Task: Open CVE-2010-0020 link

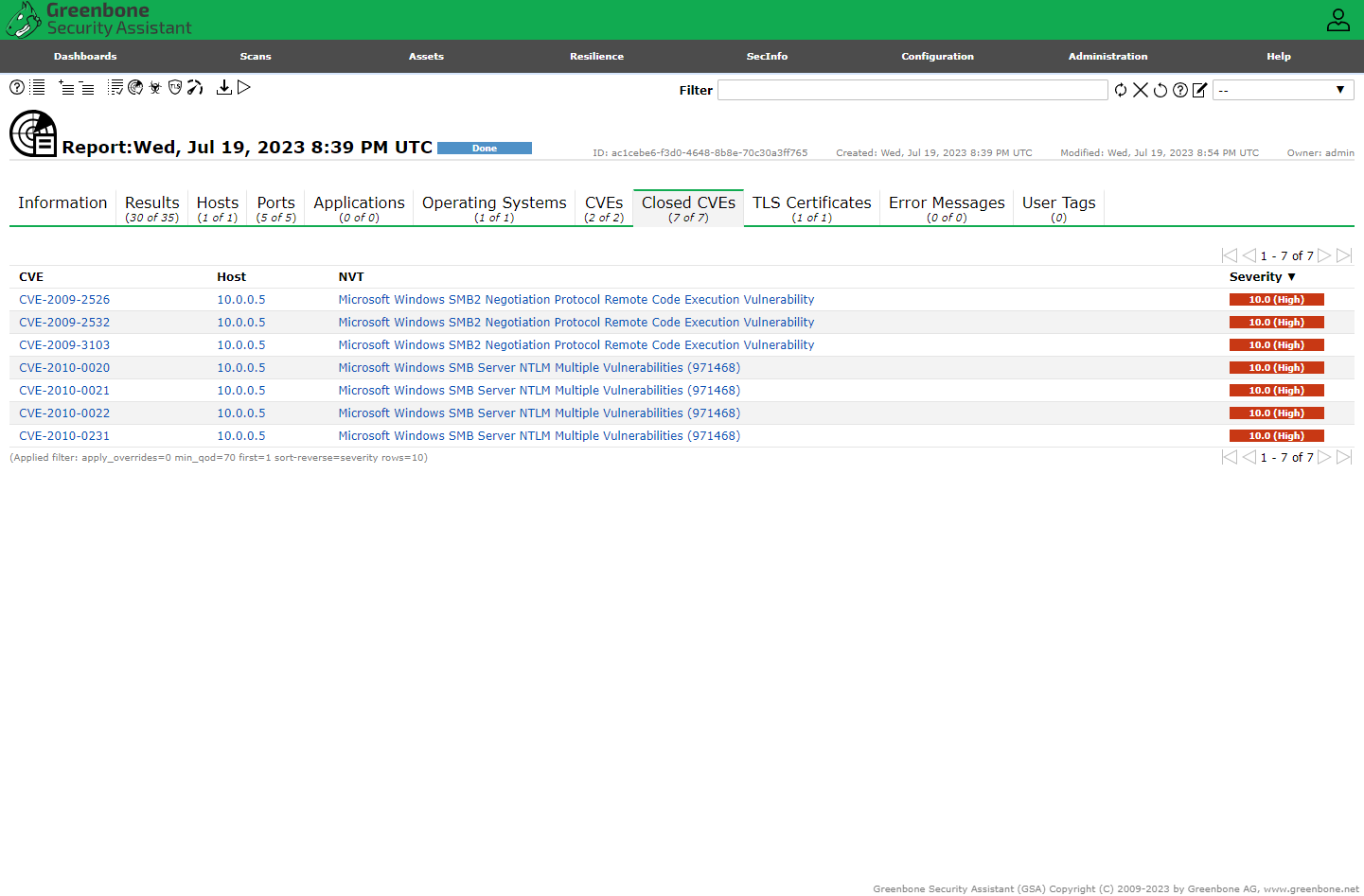Action: coord(64,368)
